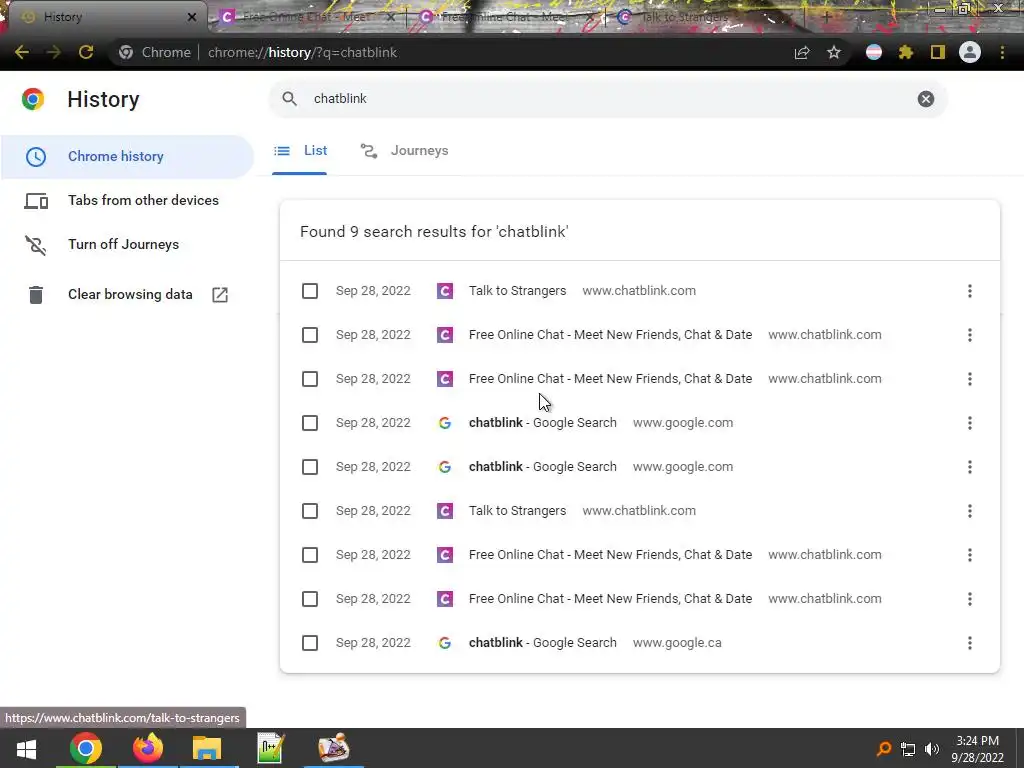This screenshot has height=768, width=1024.
Task: Reload the history page
Action: click(86, 52)
